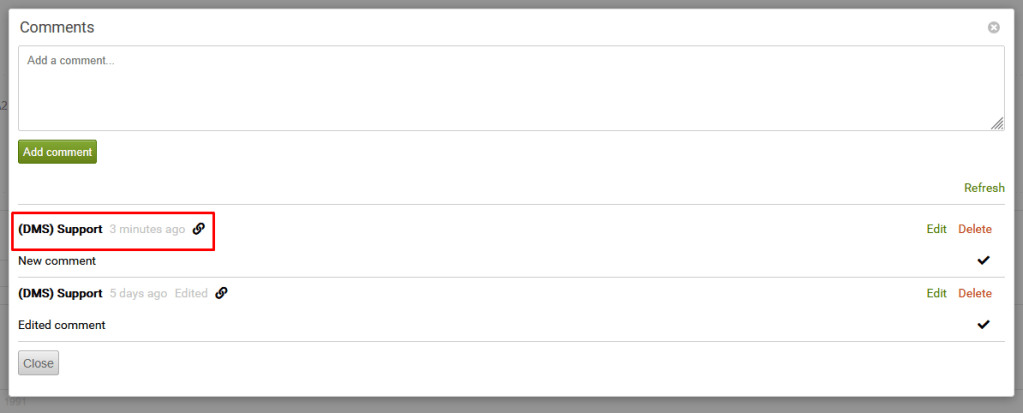This screenshot has width=1023, height=413.
Task: Click the '5 days ago' timestamp
Action: [138, 293]
